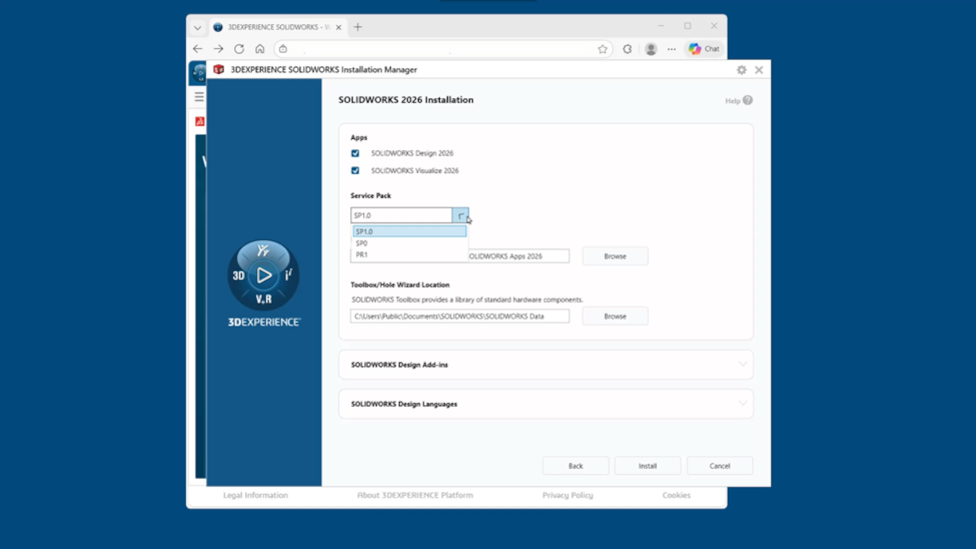This screenshot has width=976, height=549.
Task: Select SP0 from the service pack list
Action: (362, 243)
